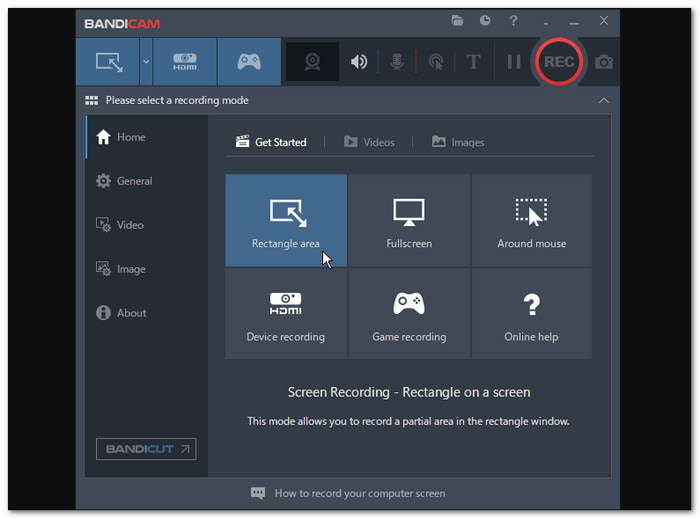Screen dimensions: 700x519
Task: Select the Device recording tile
Action: coord(286,313)
